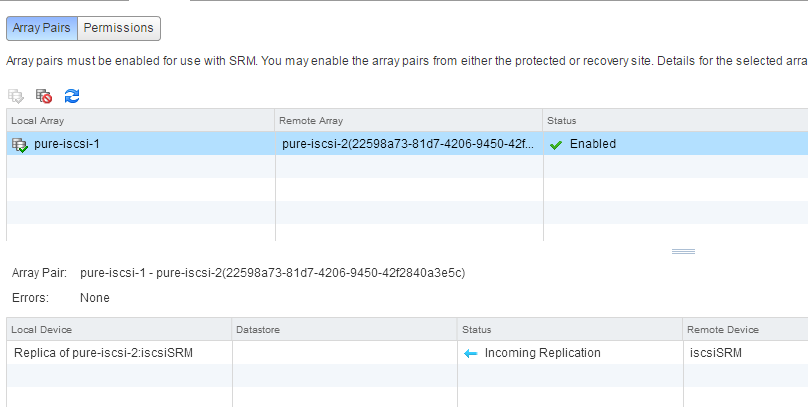Click the Array Pair full name text
Screen dimensions: 808x407
[273, 273]
